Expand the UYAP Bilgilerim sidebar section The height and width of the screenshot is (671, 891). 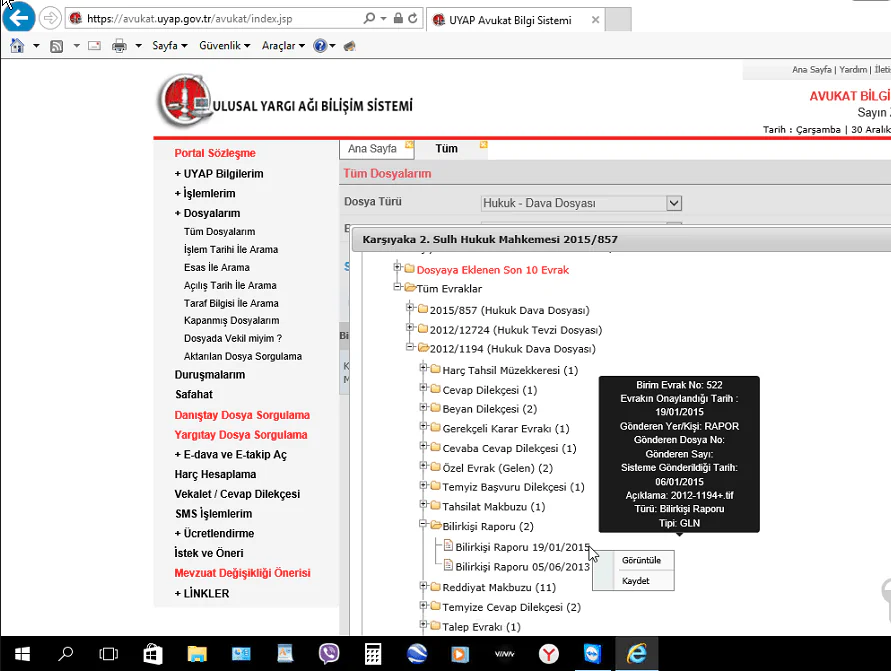point(219,174)
